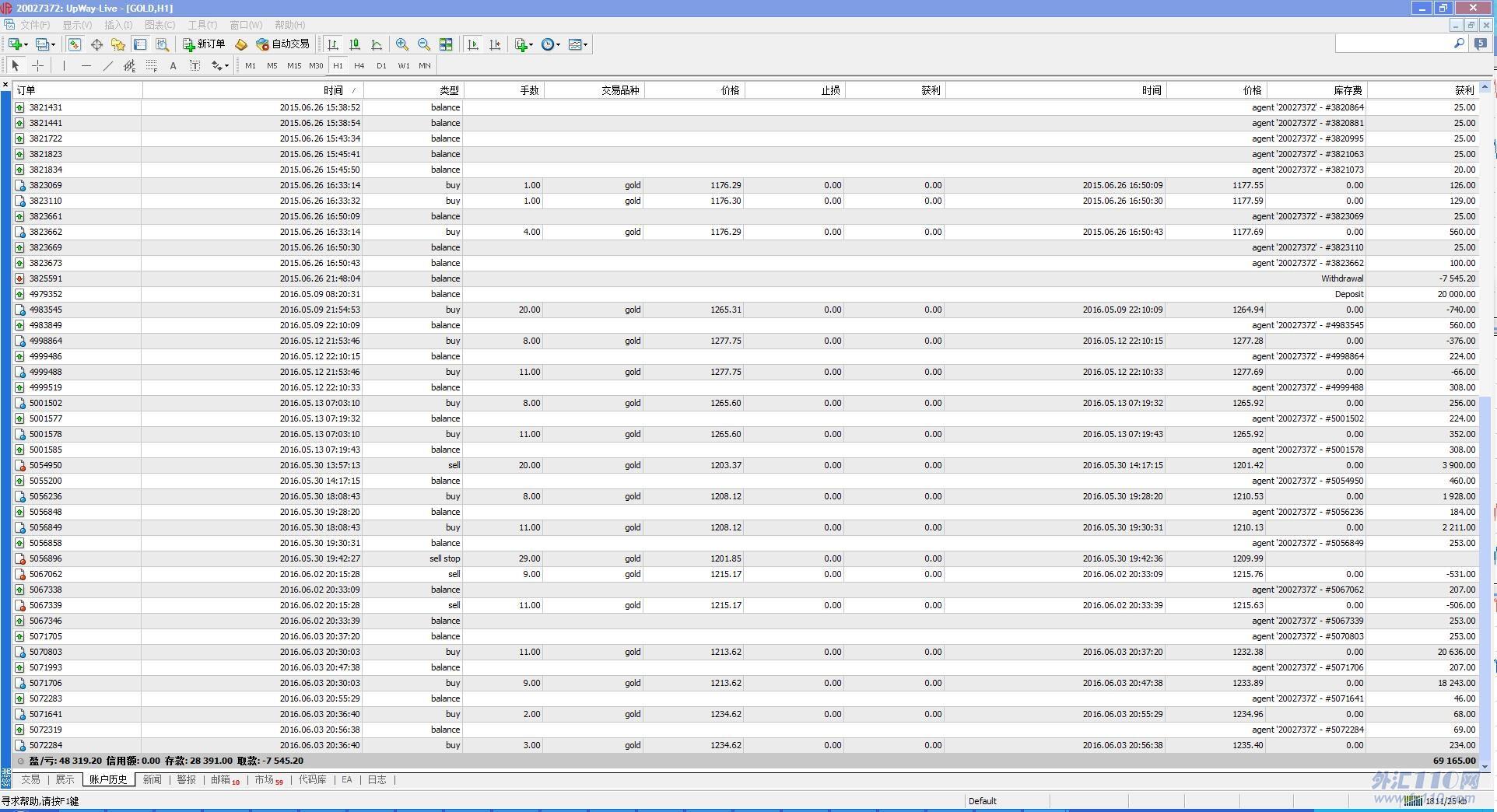Toggle 自动交易 auto trading
The image size is (1497, 812).
pyautogui.click(x=282, y=44)
